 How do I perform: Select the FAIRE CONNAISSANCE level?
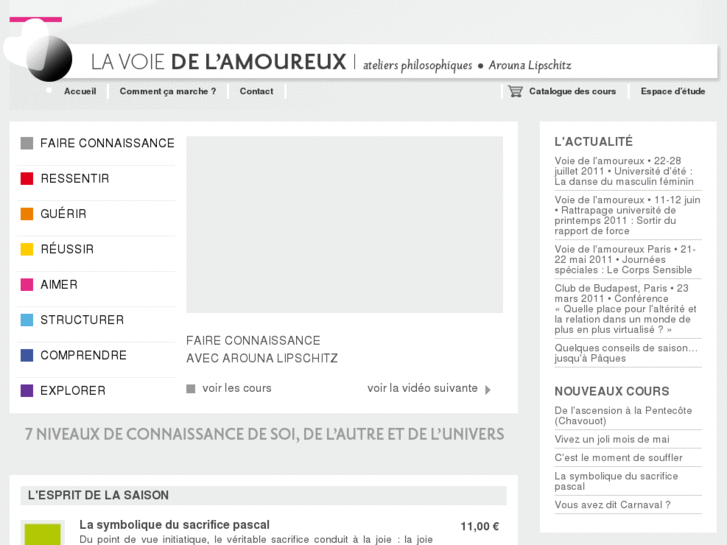[107, 143]
